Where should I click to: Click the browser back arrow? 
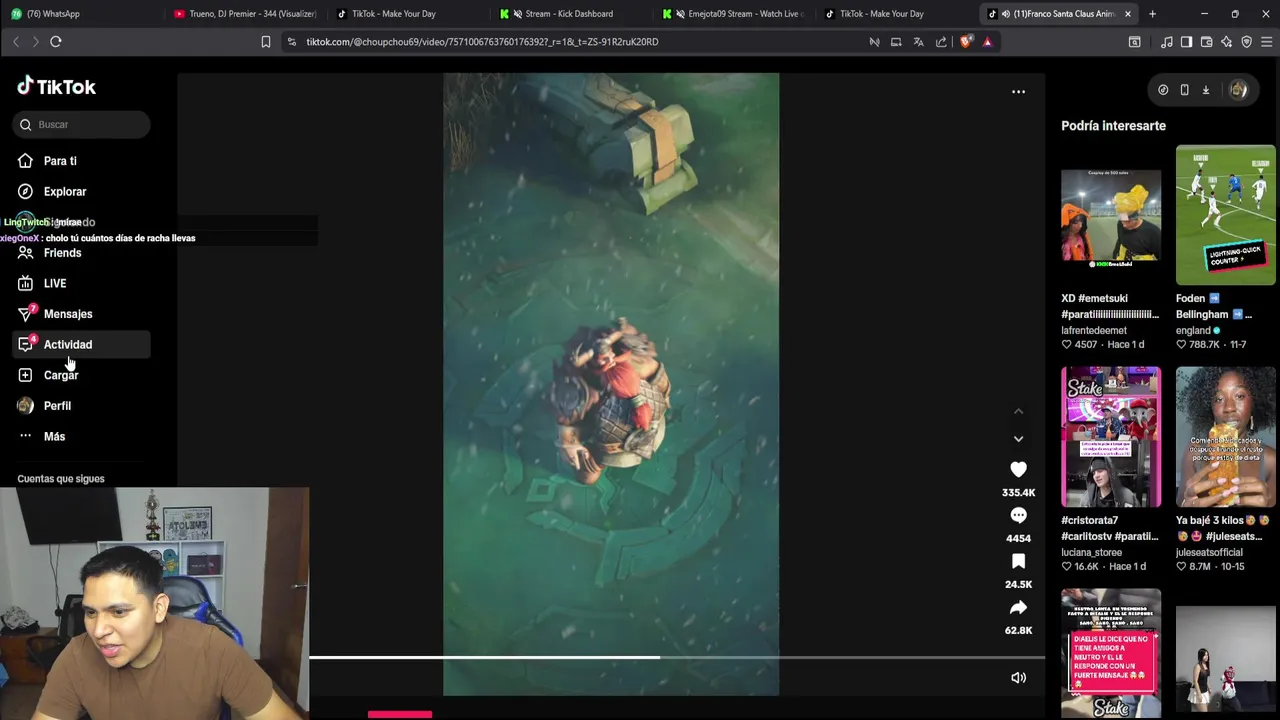tap(16, 42)
